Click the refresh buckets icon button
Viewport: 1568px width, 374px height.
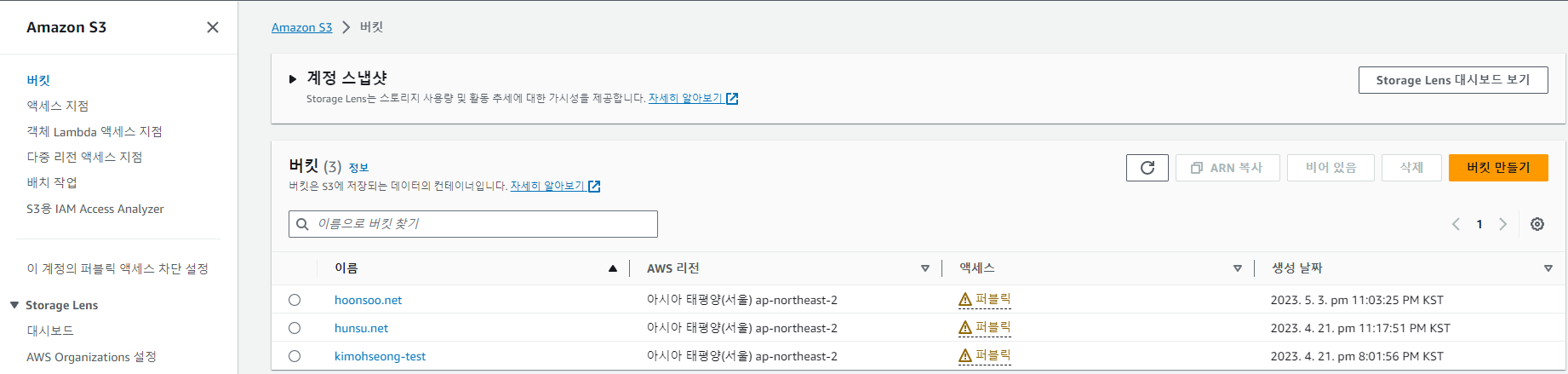(1147, 168)
